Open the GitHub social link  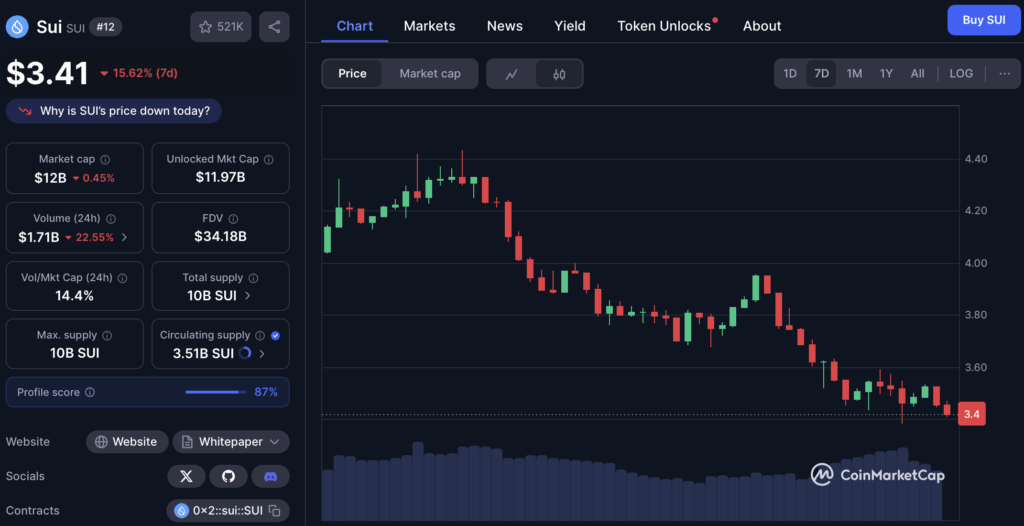pos(229,476)
